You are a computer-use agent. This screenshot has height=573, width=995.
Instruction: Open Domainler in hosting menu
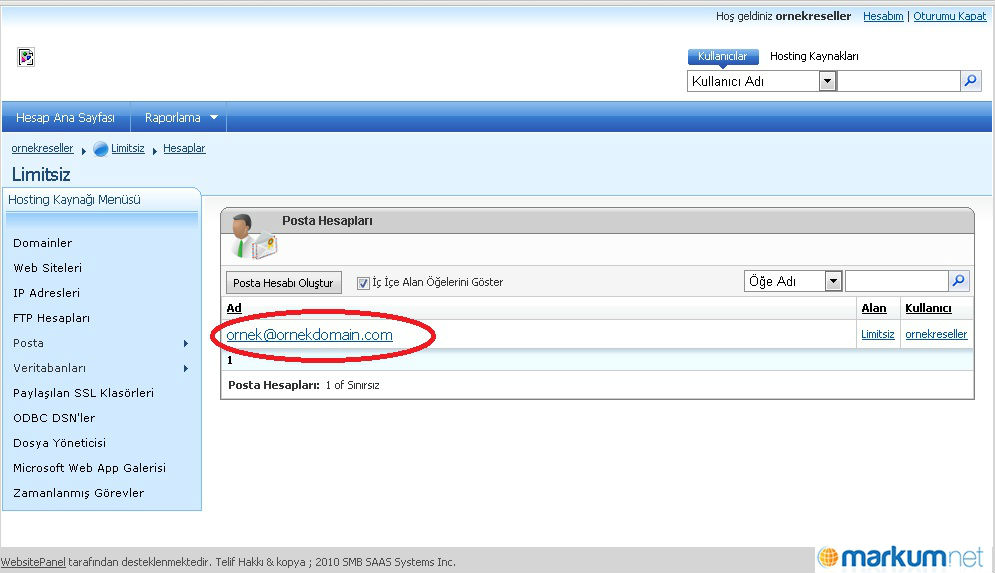pyautogui.click(x=43, y=243)
